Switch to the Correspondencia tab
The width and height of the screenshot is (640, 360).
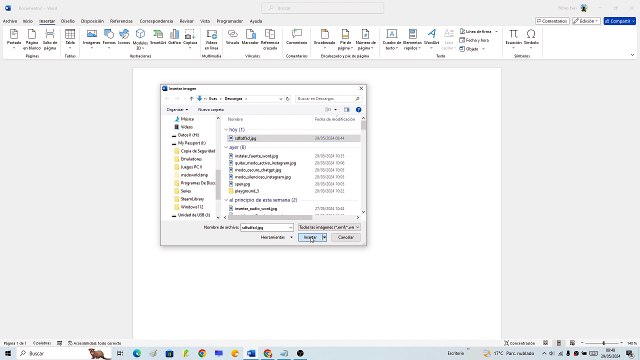coord(156,21)
